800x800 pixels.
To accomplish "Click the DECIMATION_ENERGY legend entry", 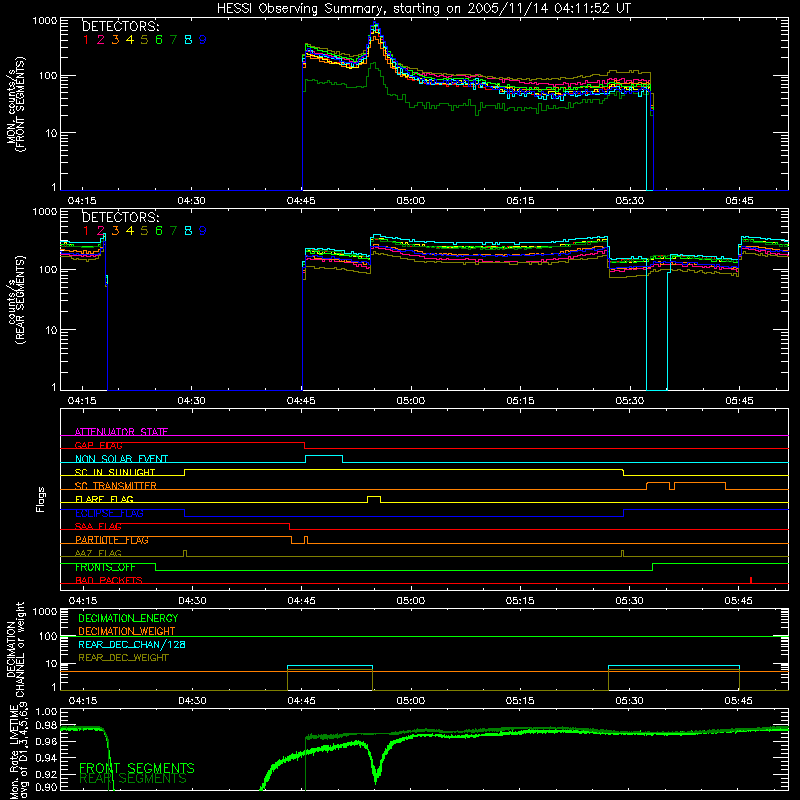I will [x=128, y=618].
